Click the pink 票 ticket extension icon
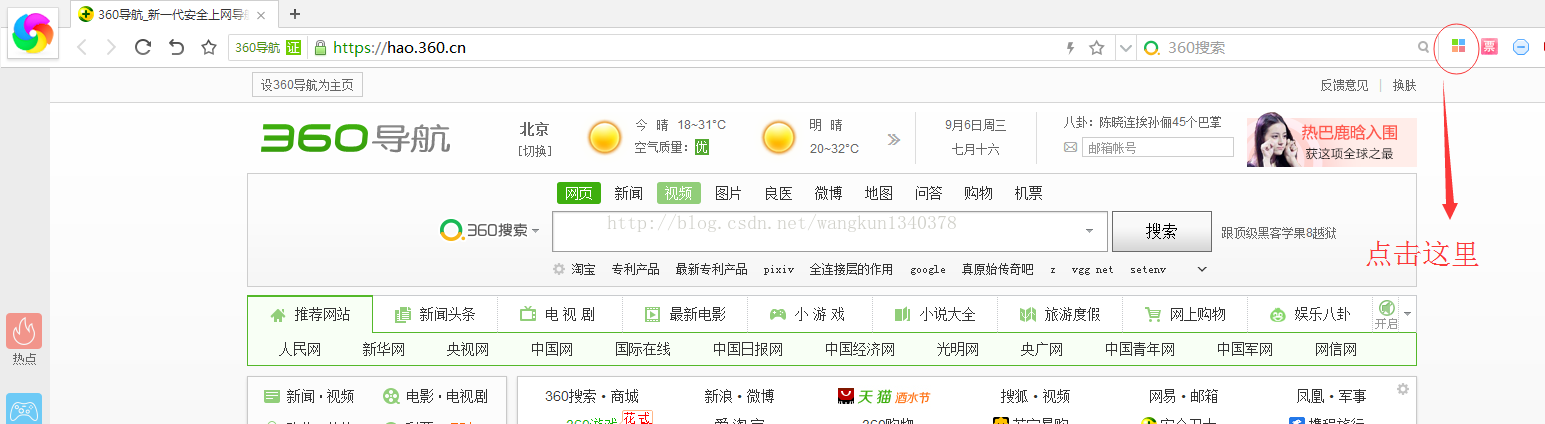 (x=1490, y=47)
